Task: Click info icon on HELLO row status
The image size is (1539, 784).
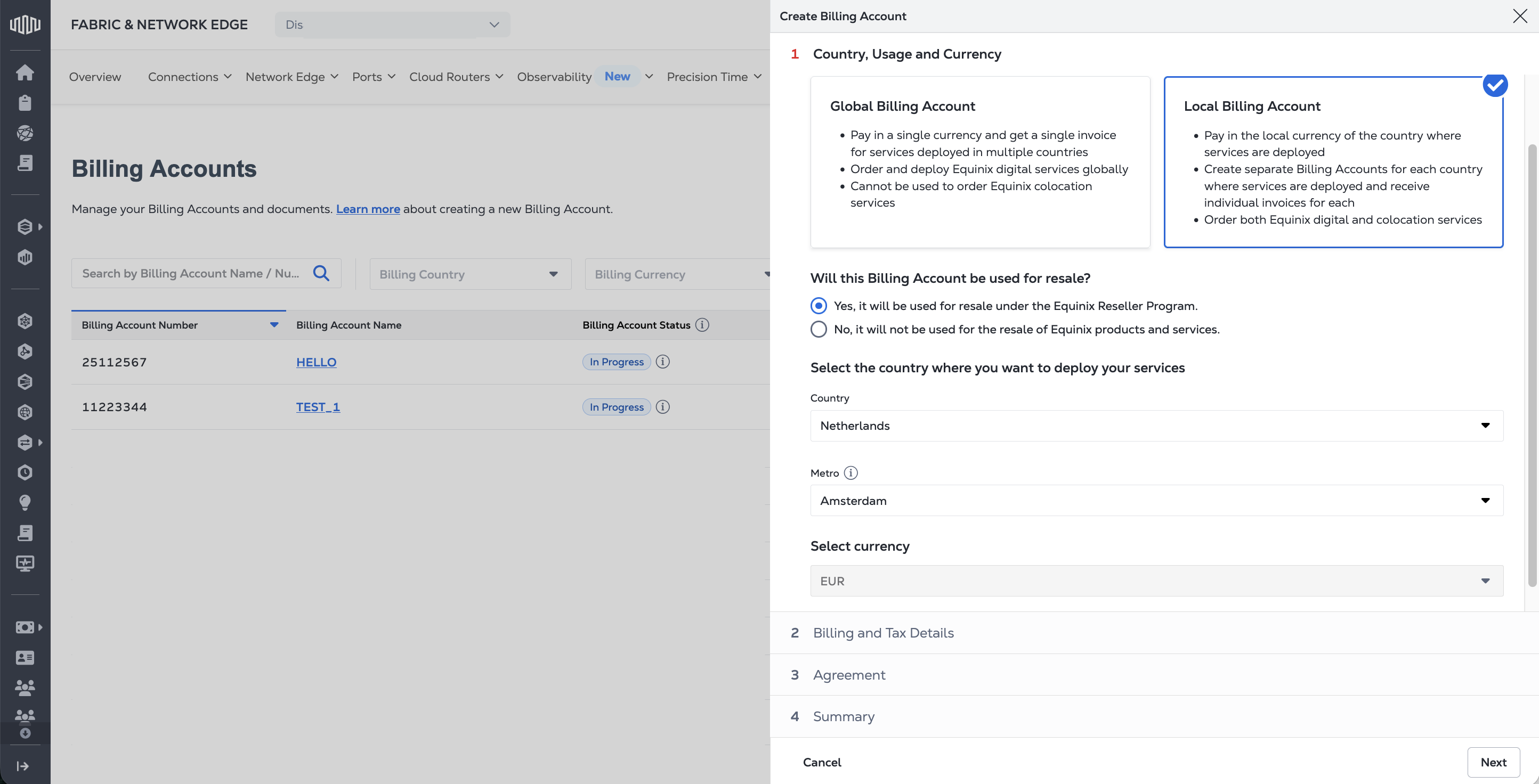Action: coord(662,362)
